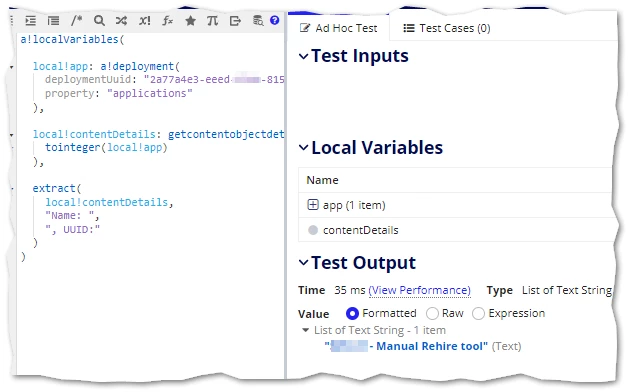
Task: Collapse the Test Inputs section
Action: click(x=304, y=56)
